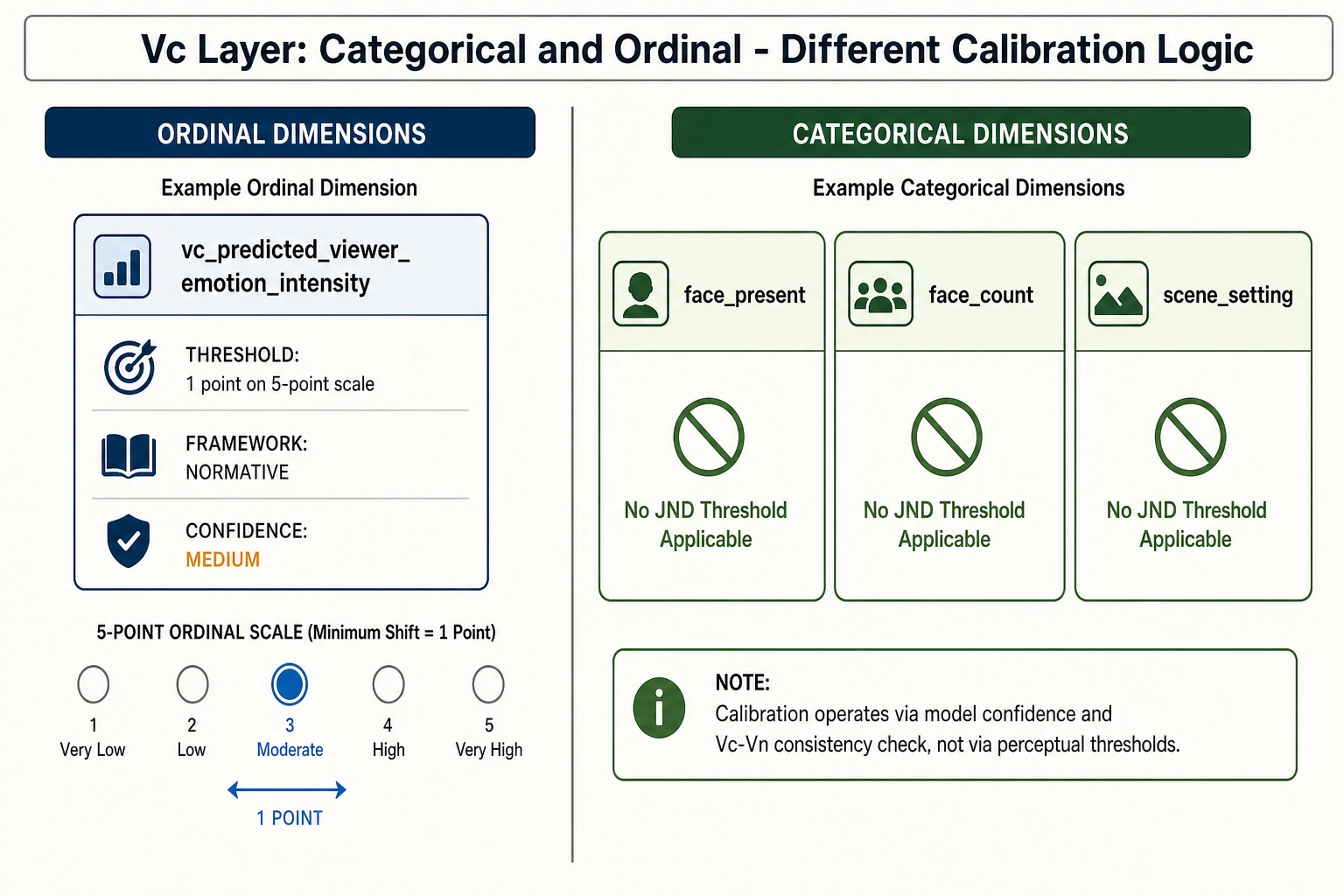
Task: Click the ORDINAL DIMENSIONS header
Action: tap(290, 133)
